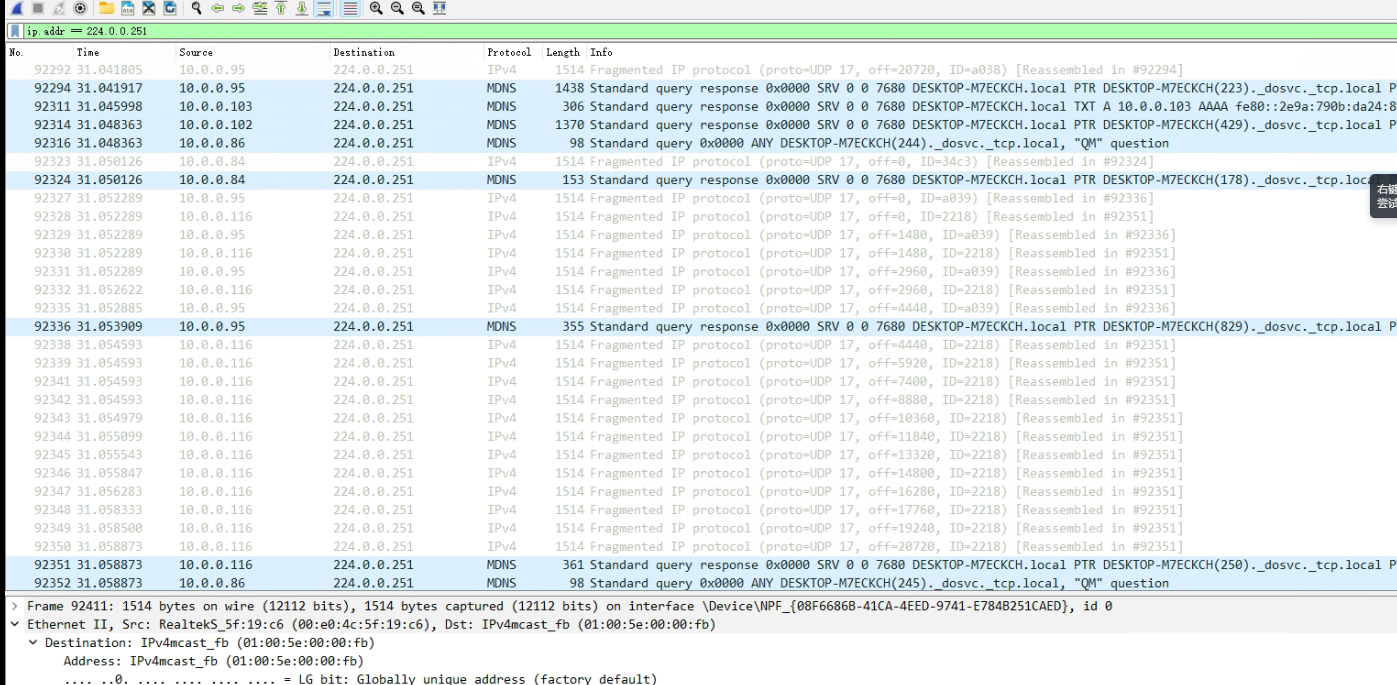This screenshot has width=1397, height=685.
Task: Select packet 92311 from 10.0.0.103
Action: pos(700,106)
